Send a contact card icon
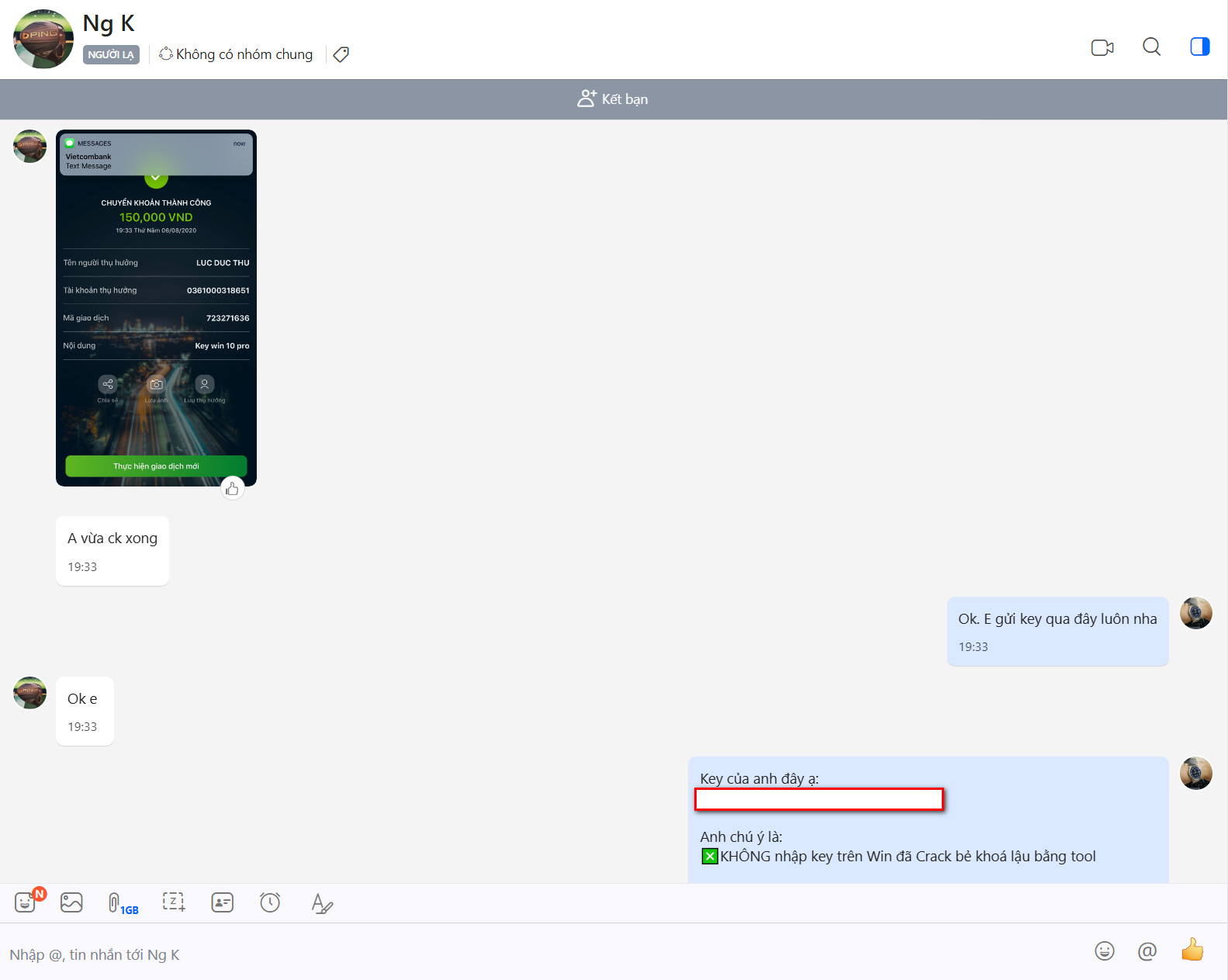The width and height of the screenshot is (1228, 980). pos(223,902)
